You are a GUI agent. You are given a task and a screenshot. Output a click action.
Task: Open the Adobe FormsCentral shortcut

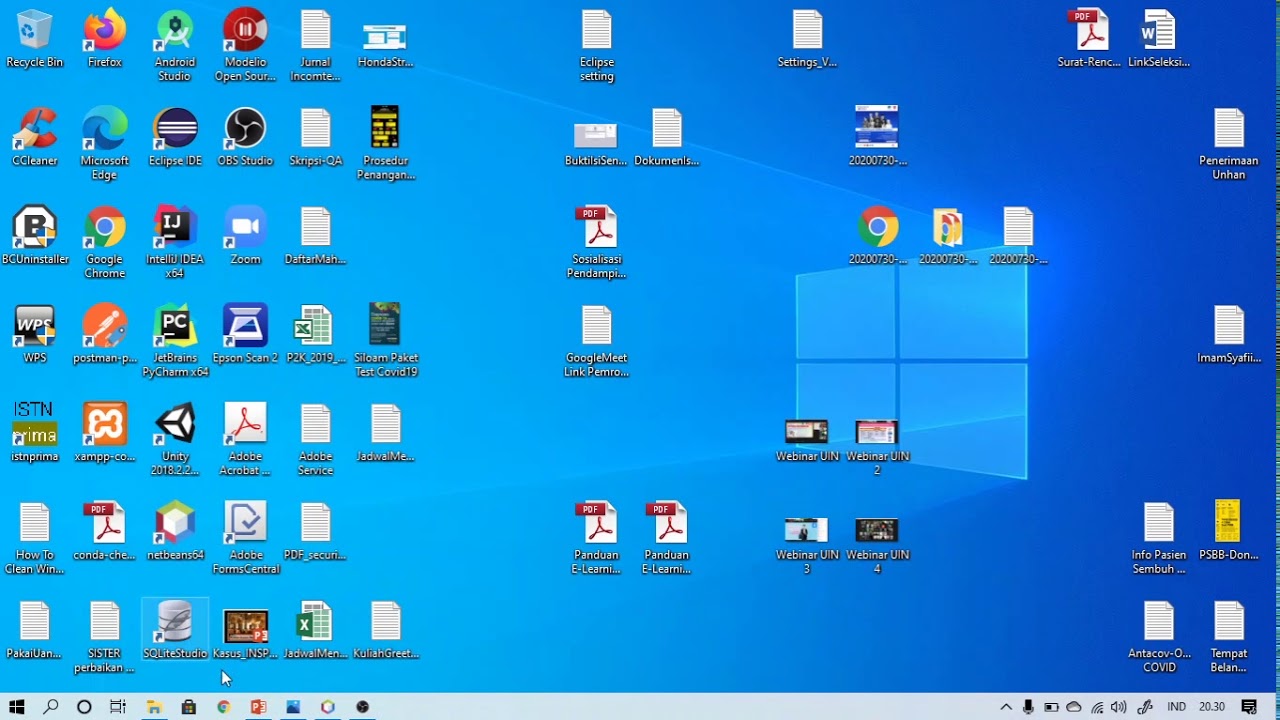(245, 539)
